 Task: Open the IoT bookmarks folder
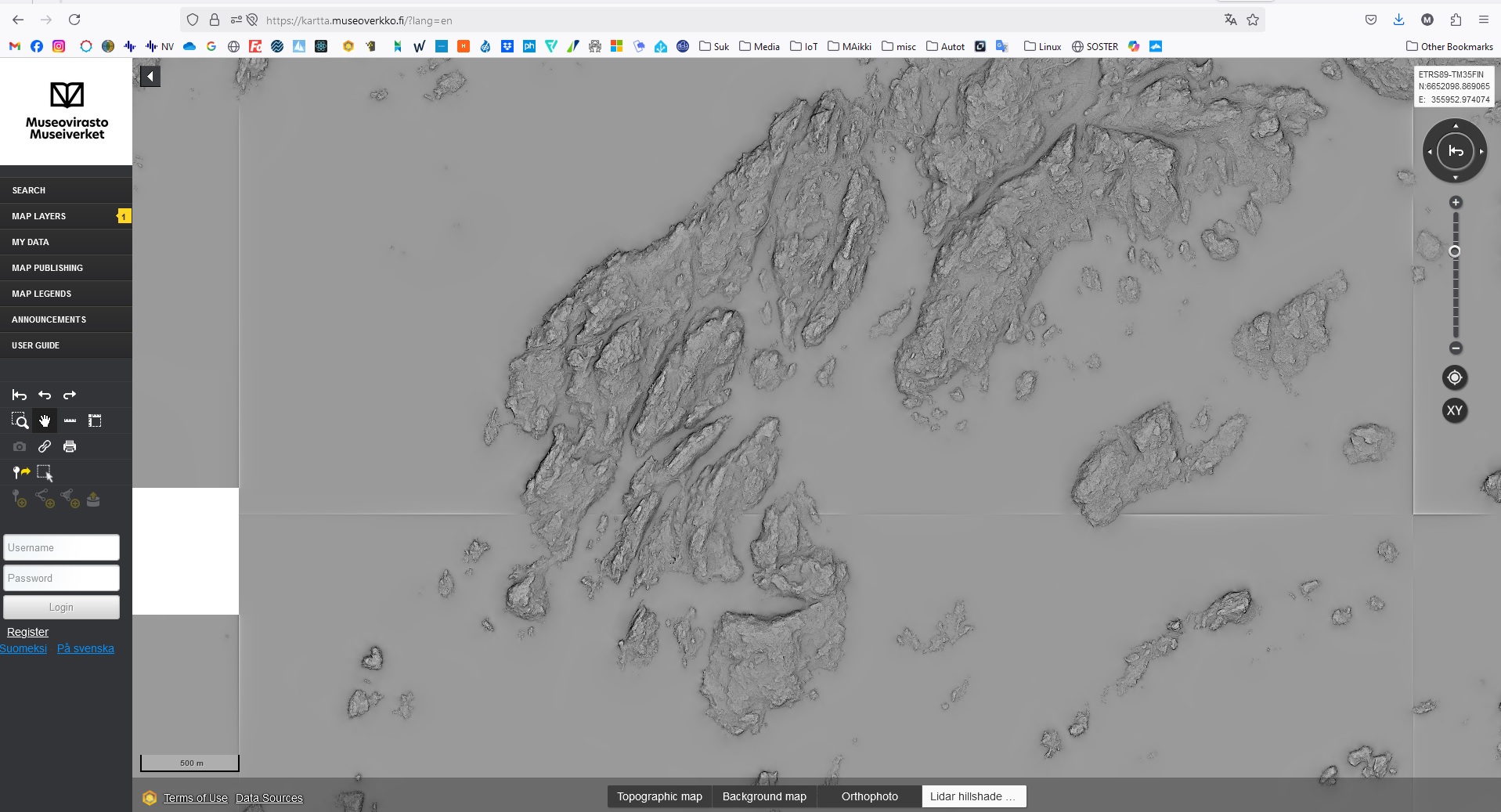[803, 46]
